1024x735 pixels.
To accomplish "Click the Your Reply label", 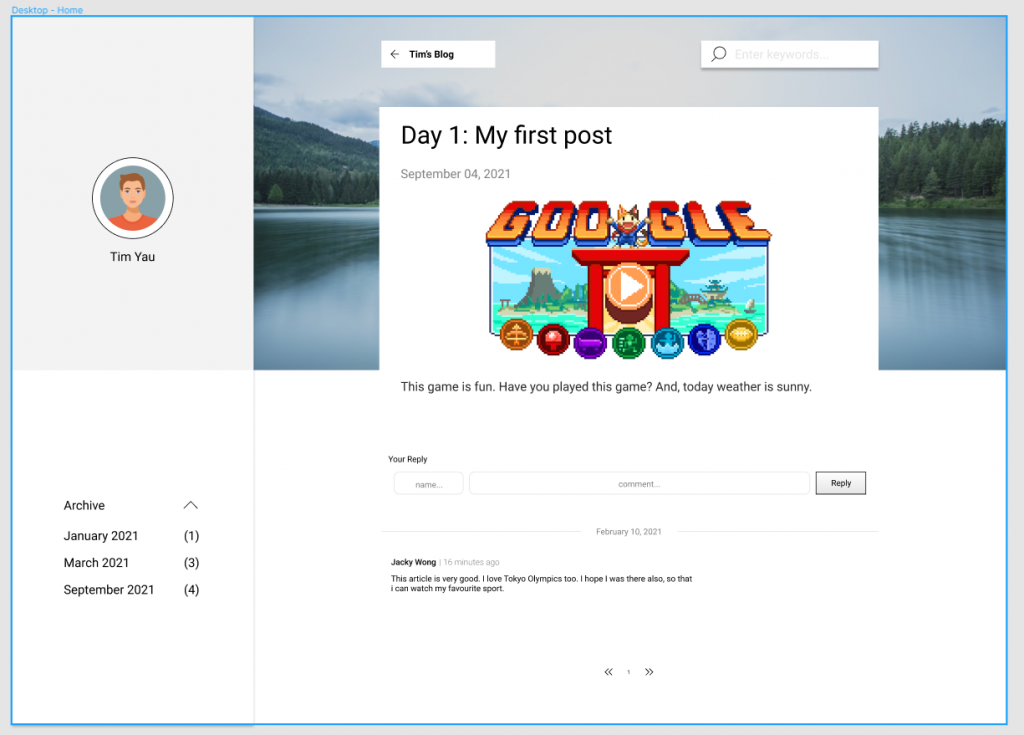I will pyautogui.click(x=408, y=459).
